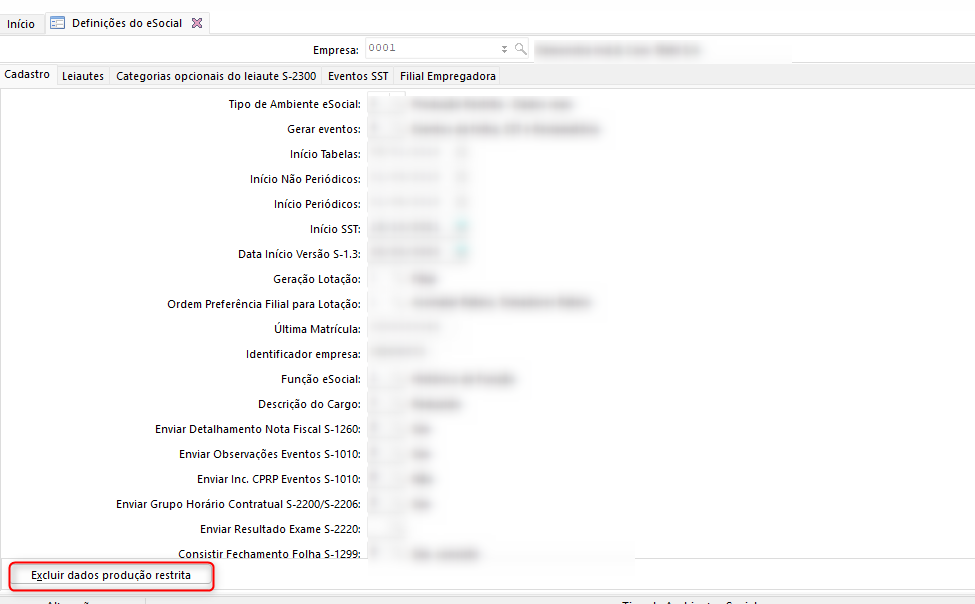Click the Empresa code input field
The image size is (975, 604).
pyautogui.click(x=430, y=48)
